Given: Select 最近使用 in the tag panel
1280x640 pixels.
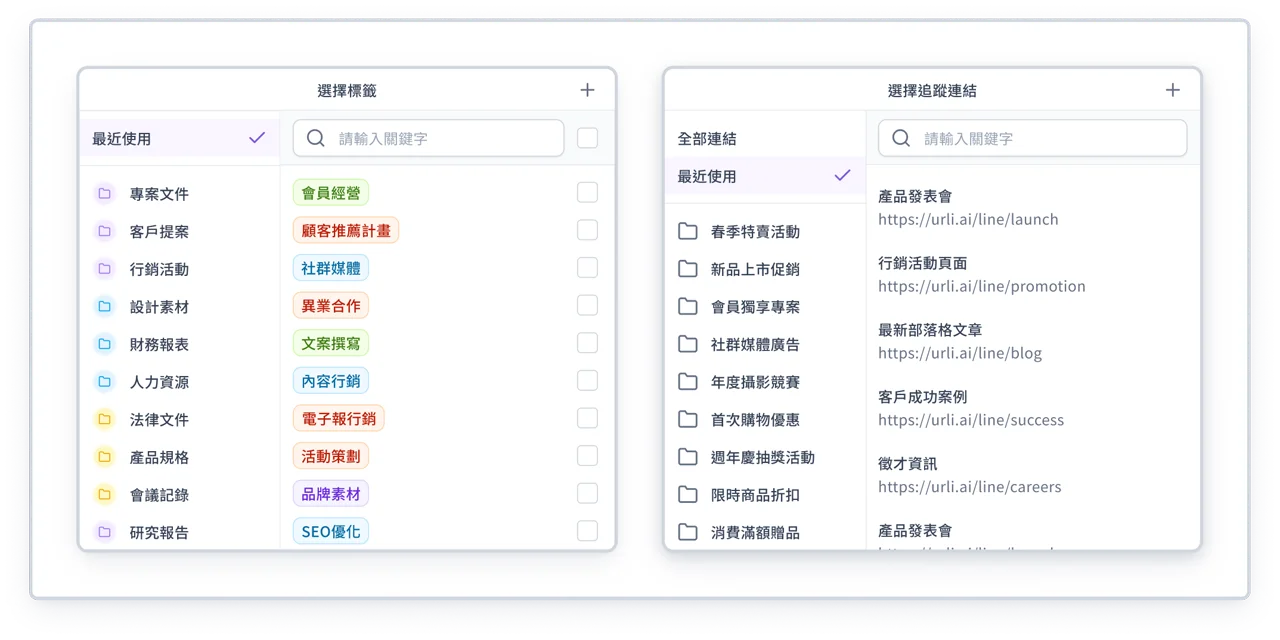Looking at the screenshot, I should pos(180,138).
